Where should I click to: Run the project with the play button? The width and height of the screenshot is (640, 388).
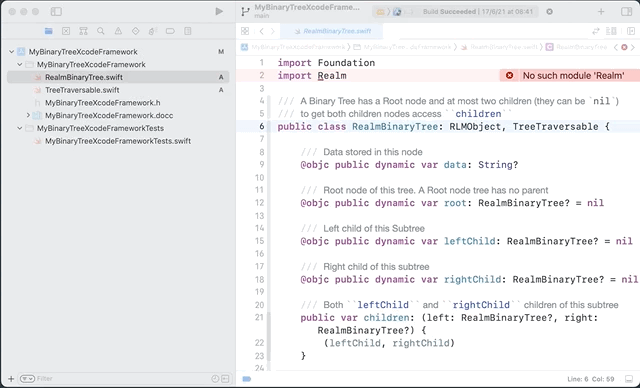pos(219,11)
